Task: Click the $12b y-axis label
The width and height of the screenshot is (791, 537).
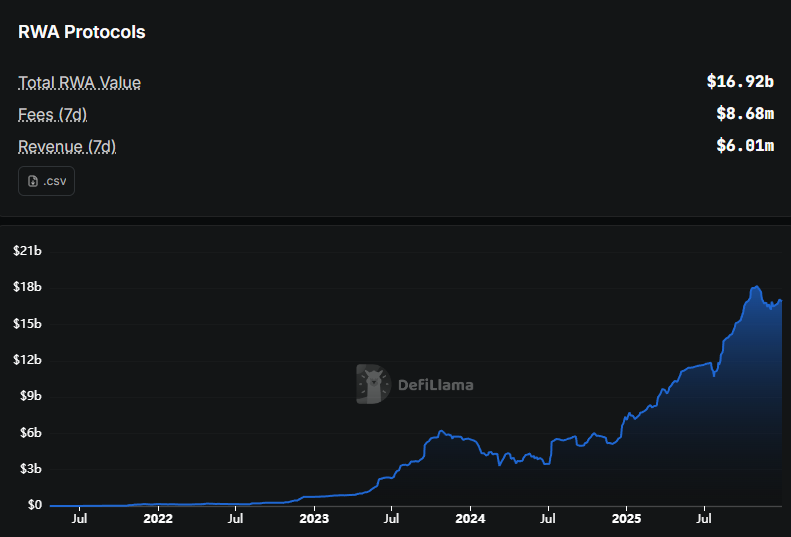Action: pos(27,359)
